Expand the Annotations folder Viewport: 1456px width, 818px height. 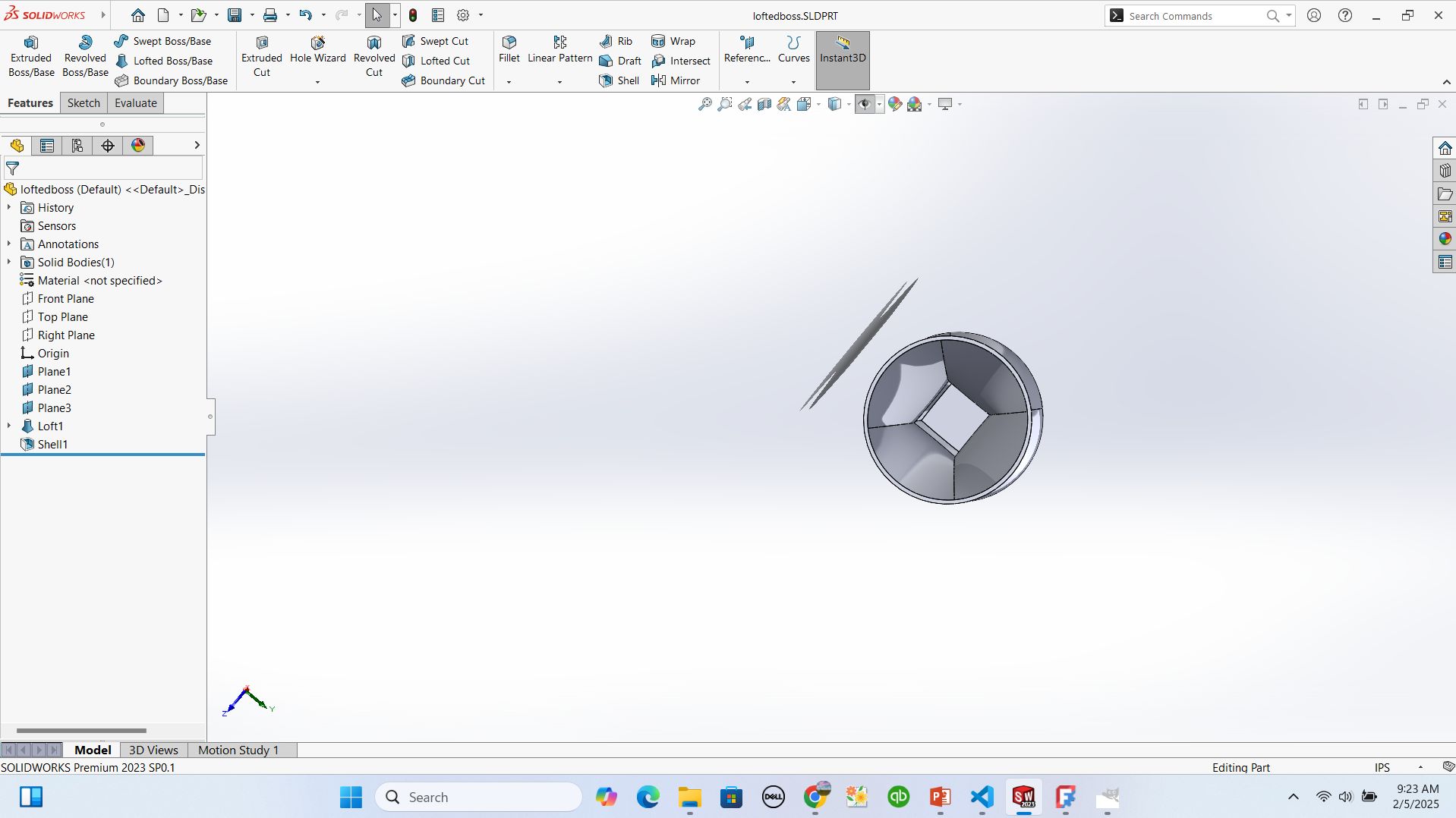pyautogui.click(x=9, y=244)
